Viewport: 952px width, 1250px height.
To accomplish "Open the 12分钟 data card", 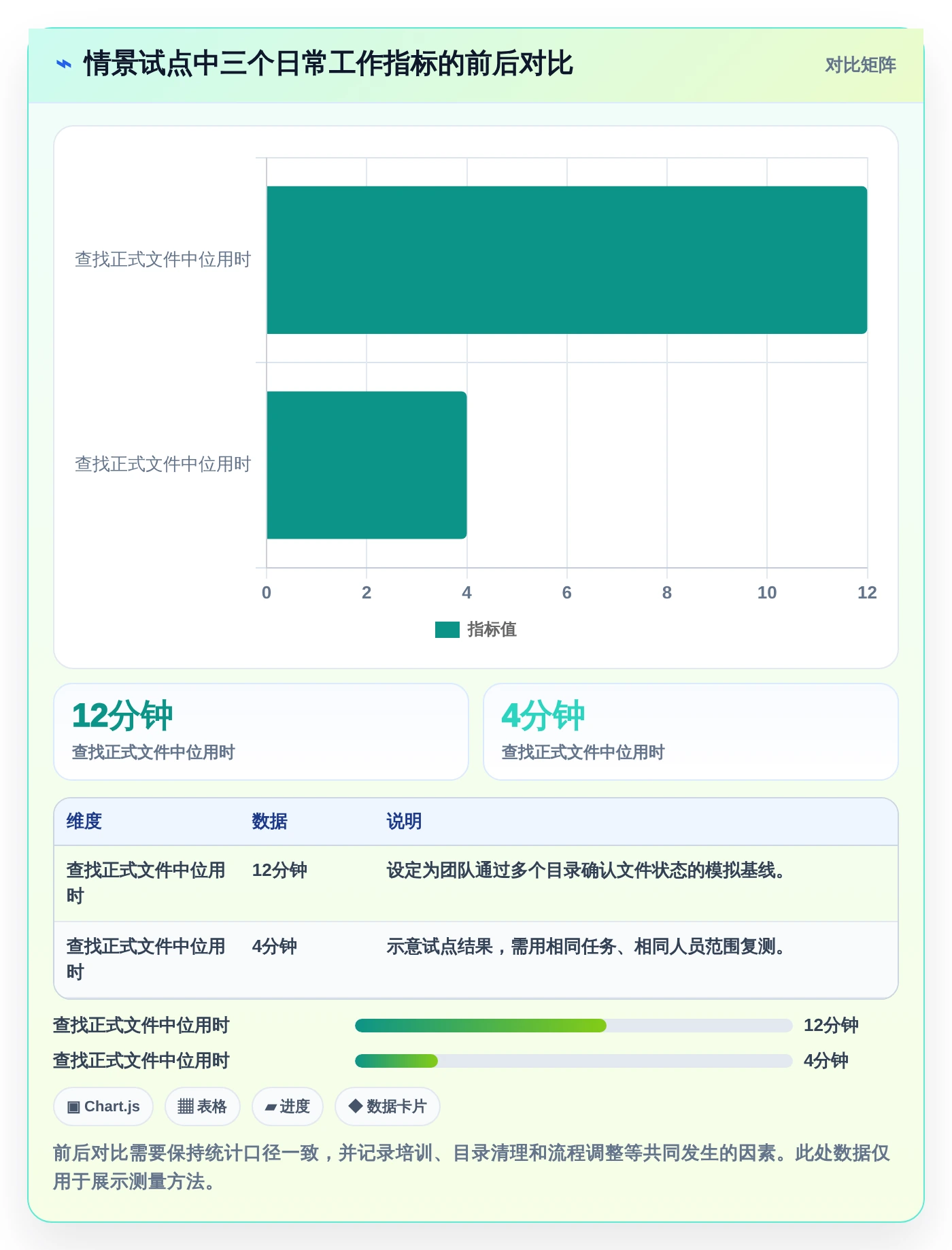I will click(x=261, y=732).
